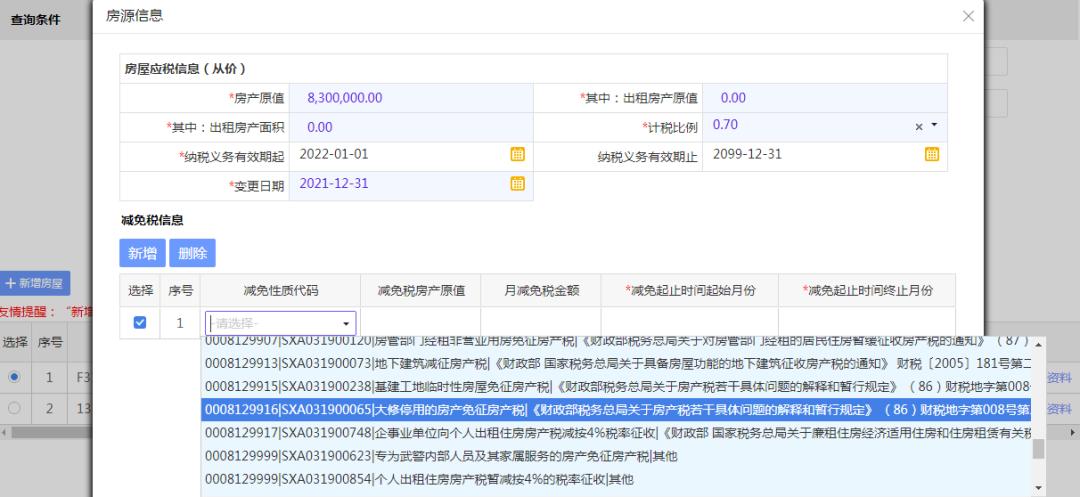The height and width of the screenshot is (497, 1080).
Task: Click the dropdown list vertical scrollbar thumb
Action: [x=1038, y=448]
